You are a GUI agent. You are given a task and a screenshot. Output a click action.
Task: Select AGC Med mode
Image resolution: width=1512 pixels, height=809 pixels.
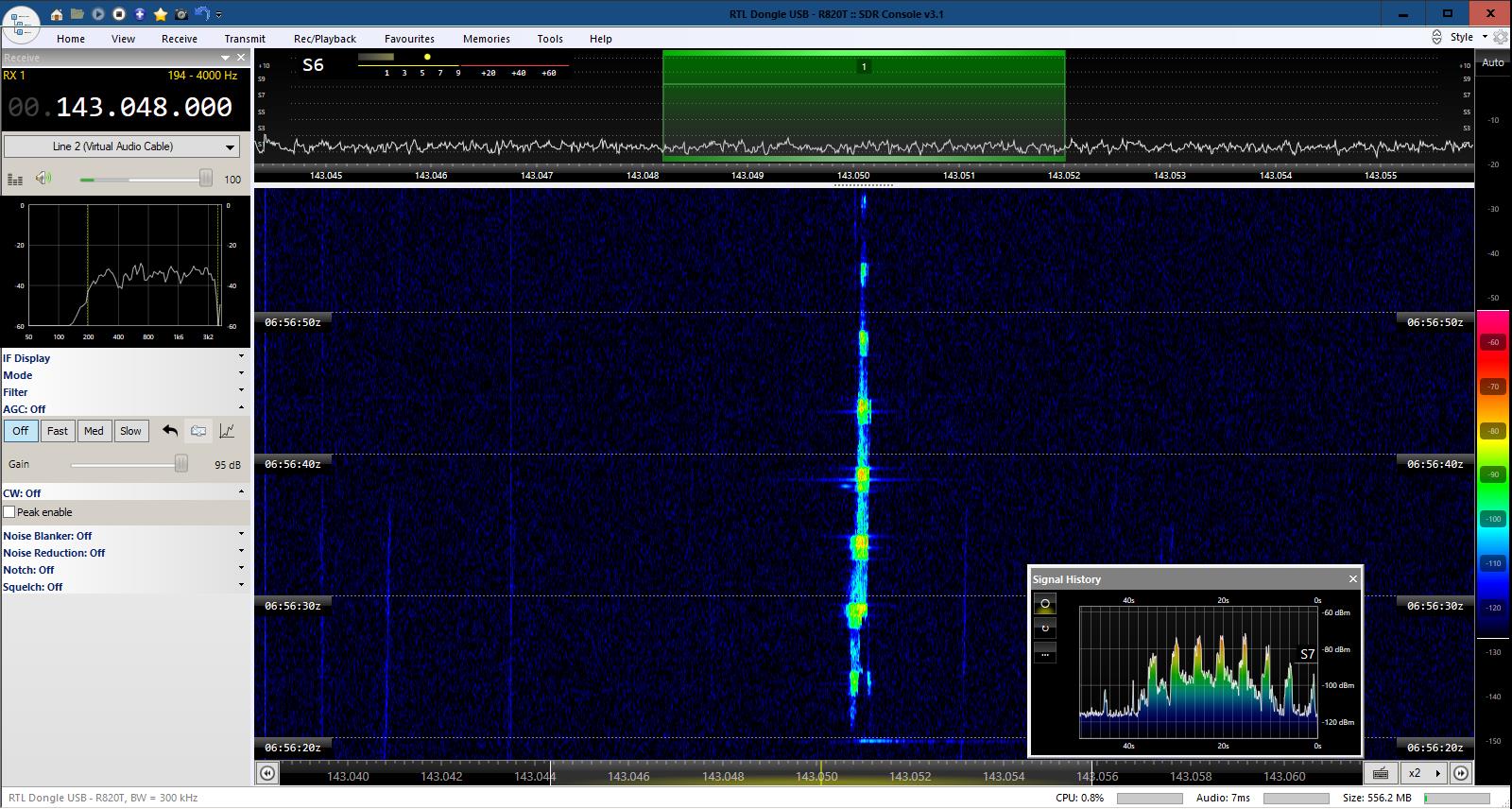point(94,431)
